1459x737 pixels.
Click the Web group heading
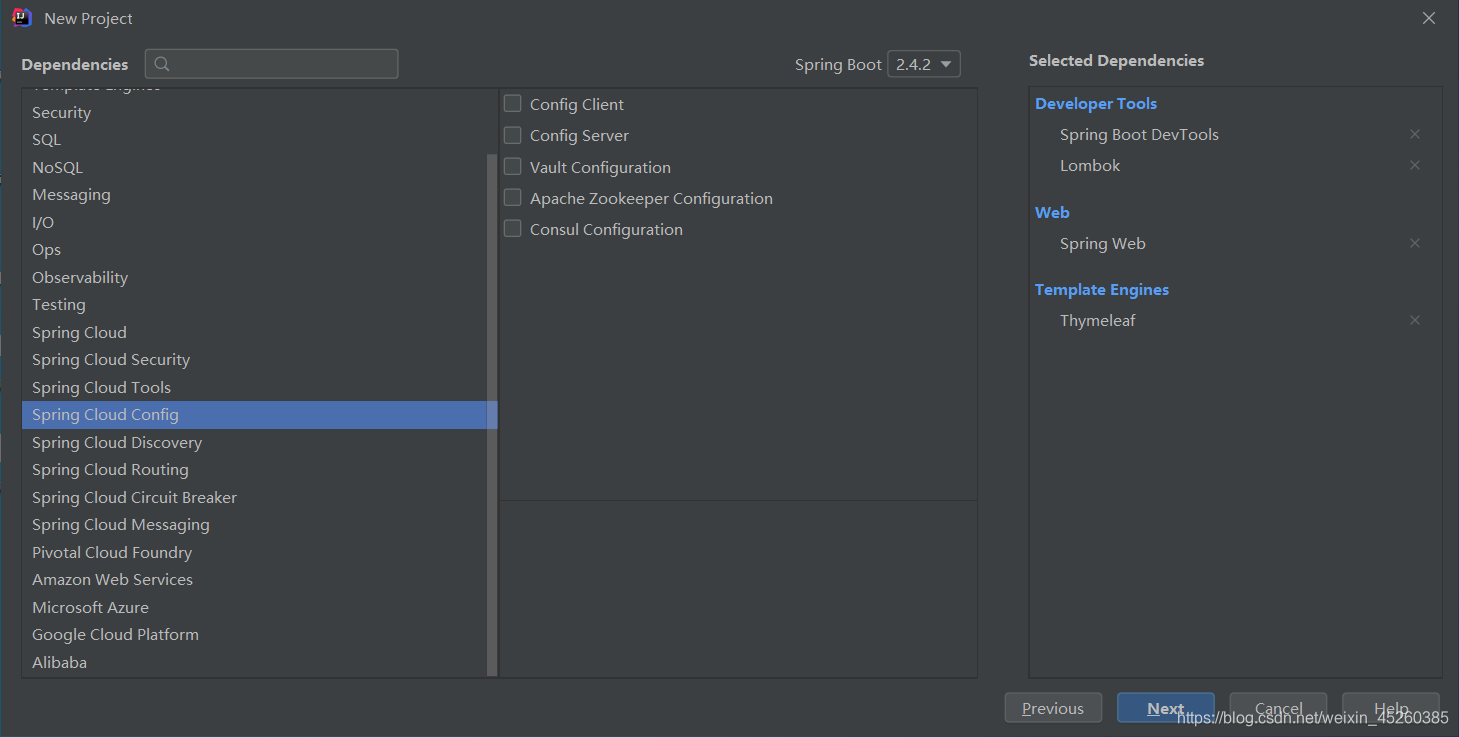pyautogui.click(x=1052, y=213)
